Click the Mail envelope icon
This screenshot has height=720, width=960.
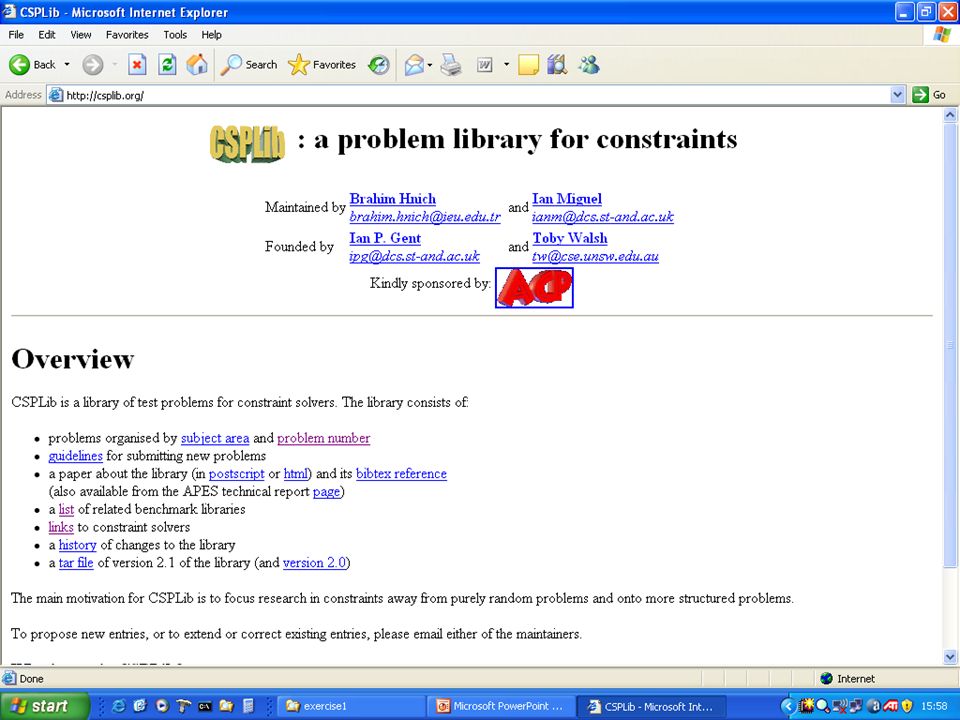tap(414, 64)
